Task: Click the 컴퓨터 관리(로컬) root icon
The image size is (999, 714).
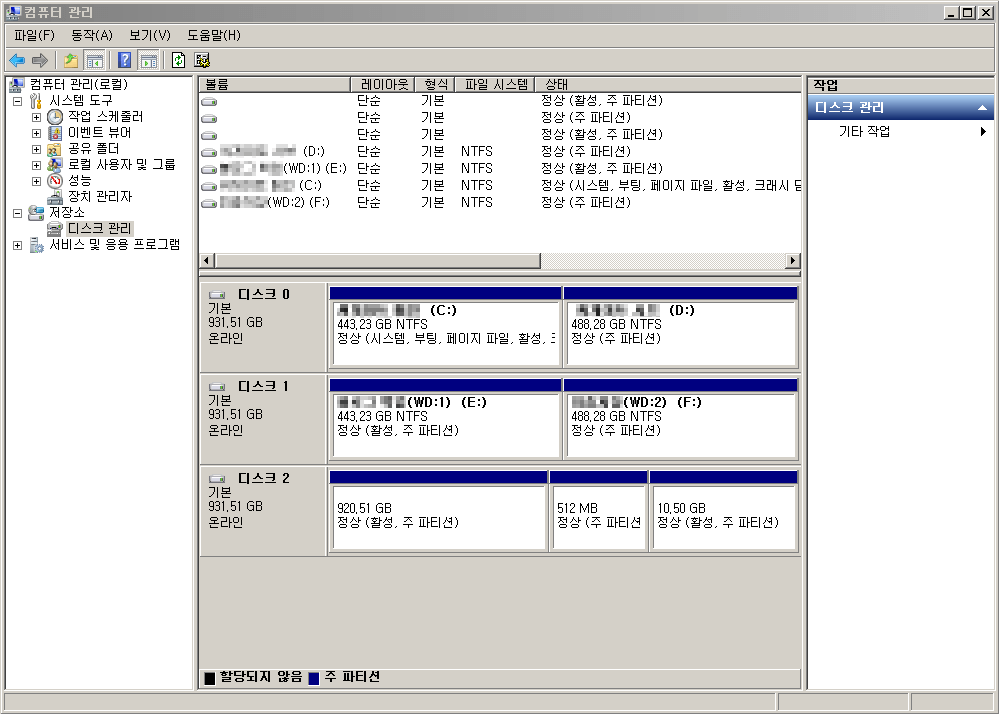Action: (x=16, y=85)
